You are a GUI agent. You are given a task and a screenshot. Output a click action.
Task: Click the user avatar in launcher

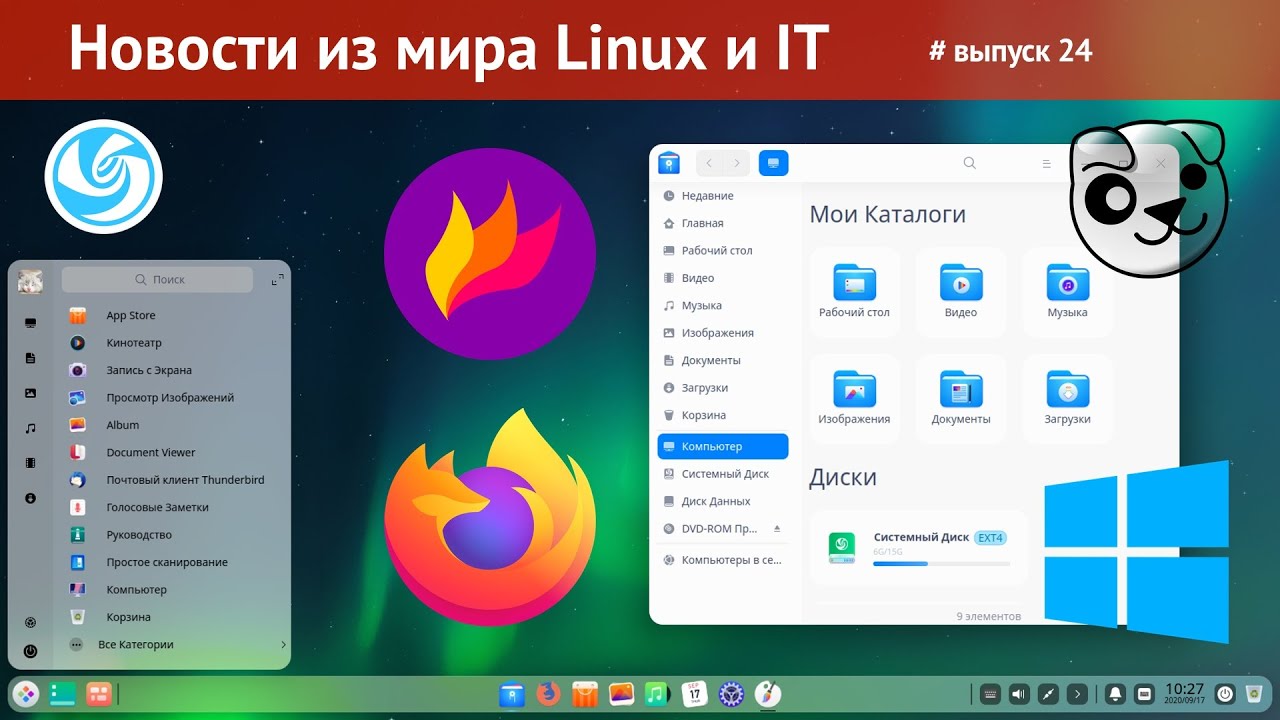pyautogui.click(x=30, y=282)
